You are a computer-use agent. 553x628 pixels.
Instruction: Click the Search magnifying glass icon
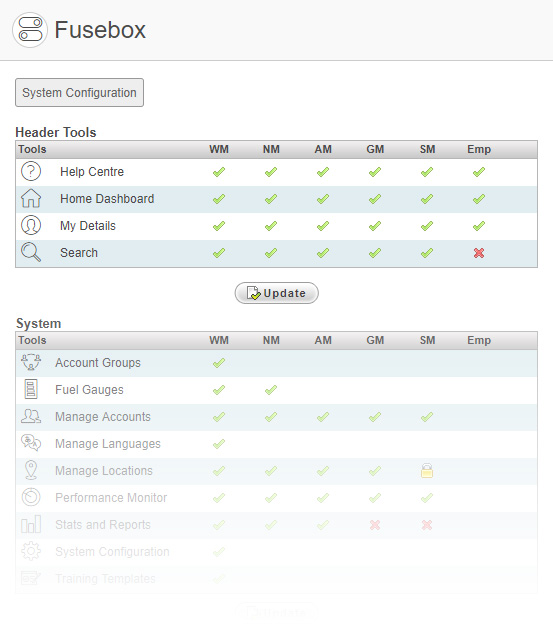31,252
